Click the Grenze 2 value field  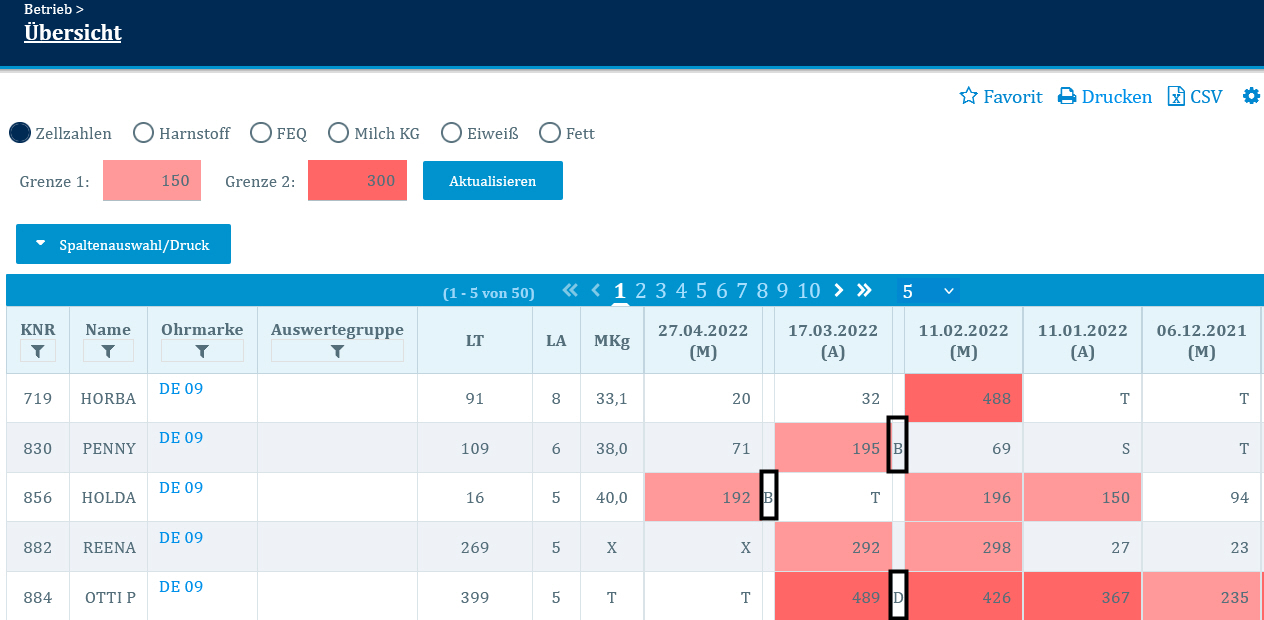(x=357, y=181)
